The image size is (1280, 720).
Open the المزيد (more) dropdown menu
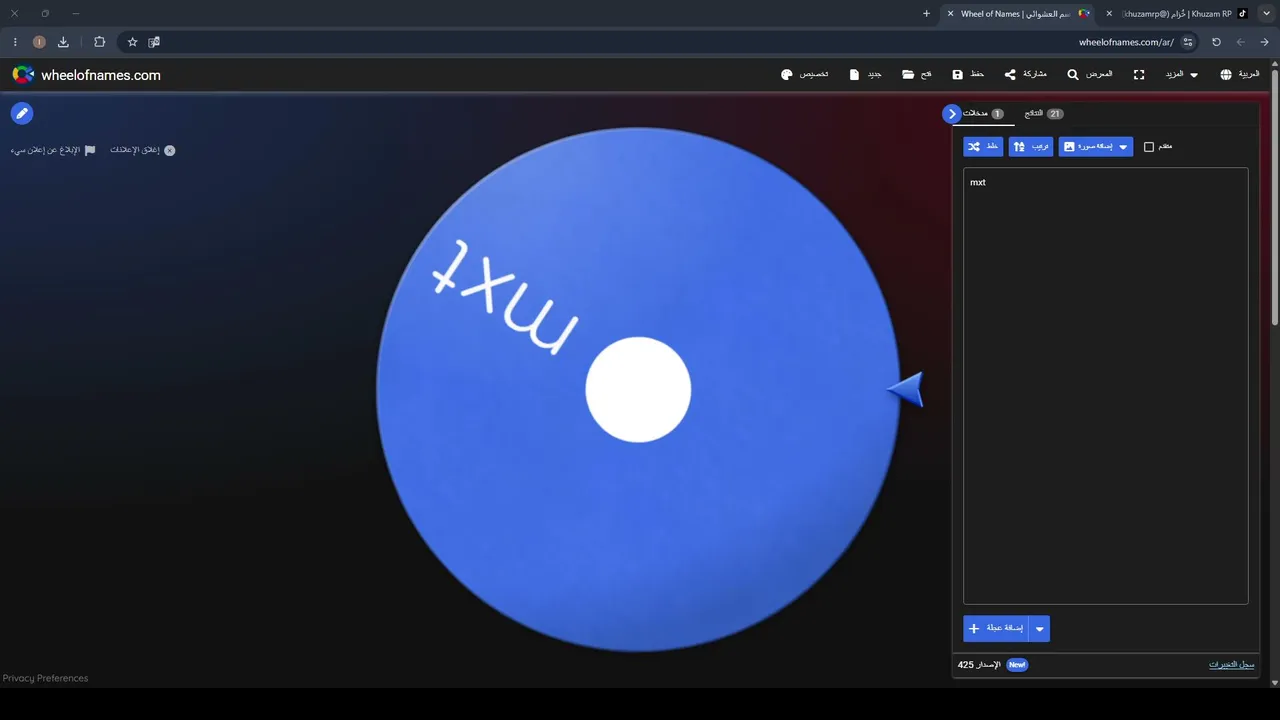1180,75
